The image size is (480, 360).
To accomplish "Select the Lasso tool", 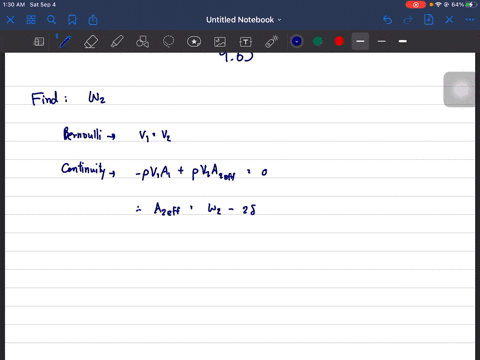I will click(168, 42).
